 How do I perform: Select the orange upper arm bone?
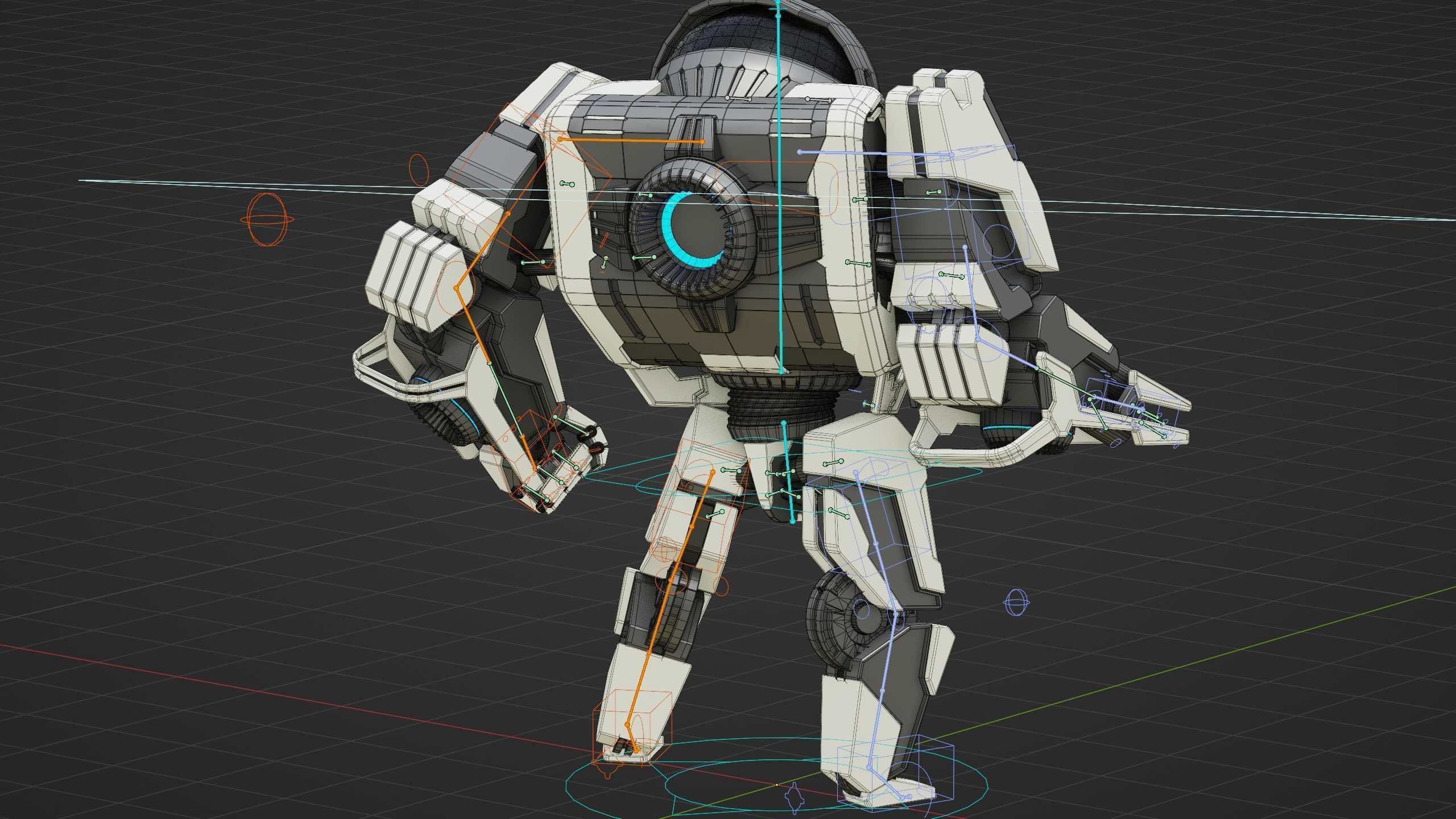click(x=482, y=251)
